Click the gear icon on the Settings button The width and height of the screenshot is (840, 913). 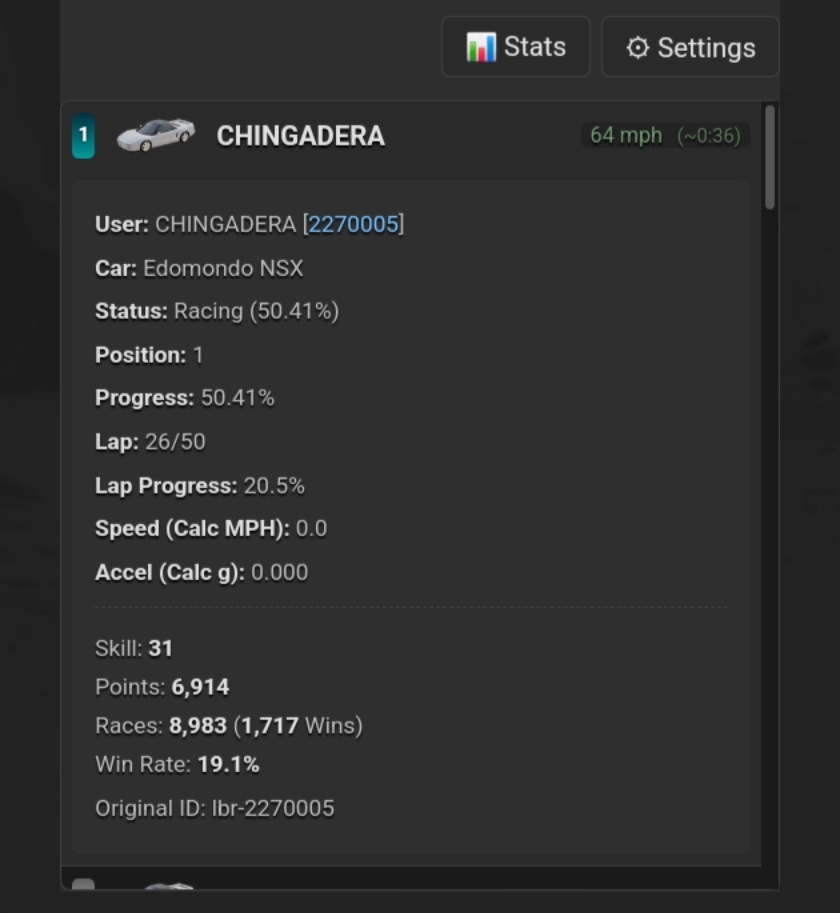[637, 46]
